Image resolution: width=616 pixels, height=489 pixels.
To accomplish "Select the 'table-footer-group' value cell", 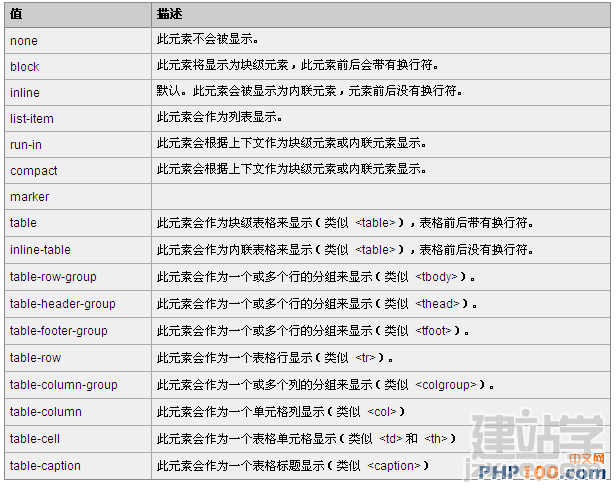I will [78, 331].
